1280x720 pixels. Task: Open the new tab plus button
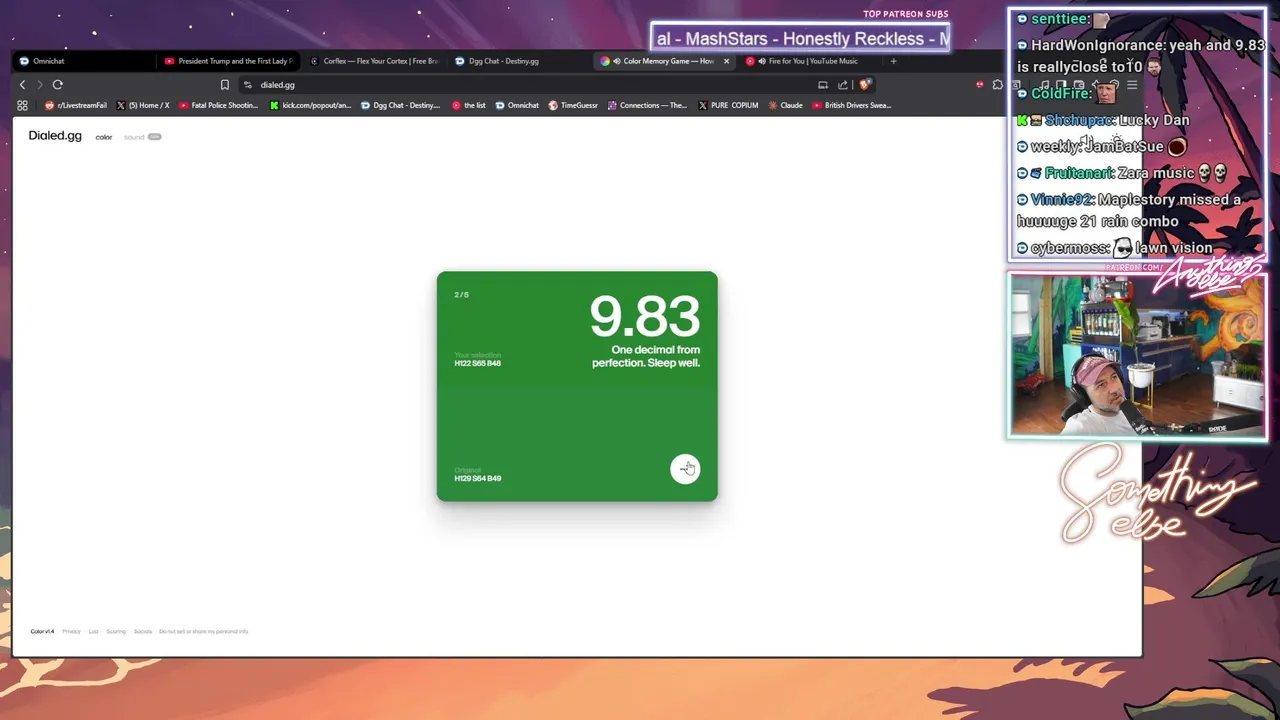click(x=893, y=61)
